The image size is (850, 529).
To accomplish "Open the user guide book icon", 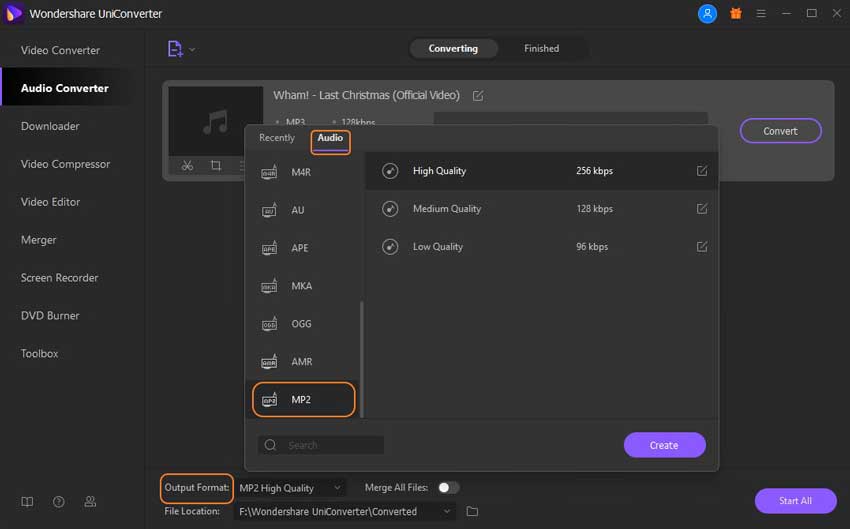I will pos(27,502).
